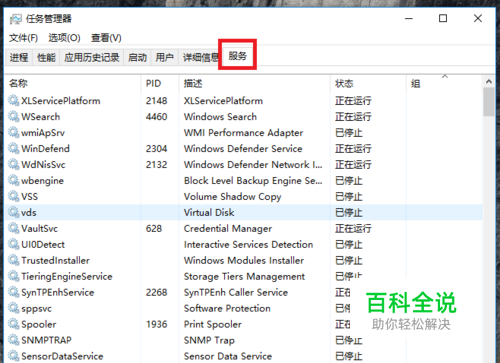
Task: Select the WinDefend service name
Action: tap(45, 149)
